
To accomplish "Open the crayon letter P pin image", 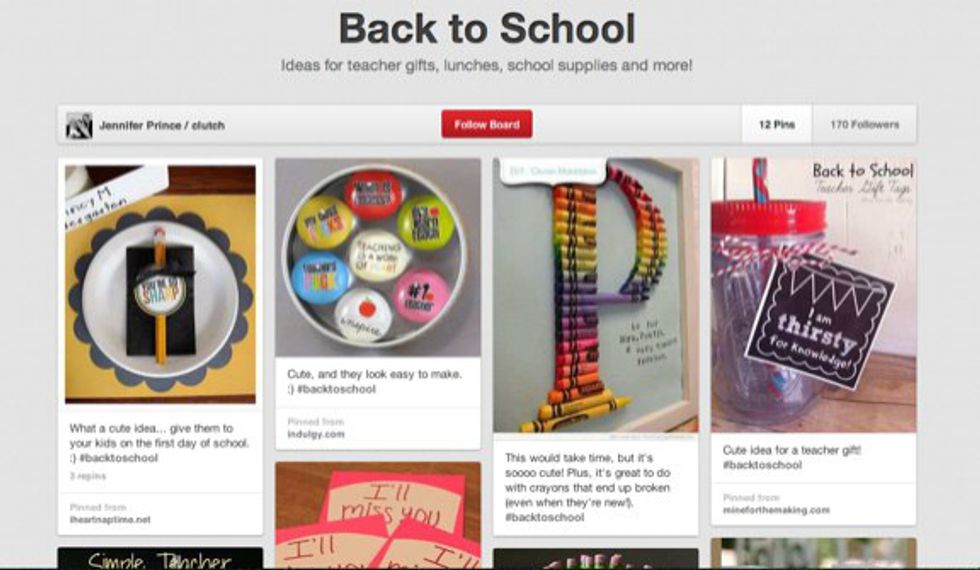I will (x=596, y=295).
